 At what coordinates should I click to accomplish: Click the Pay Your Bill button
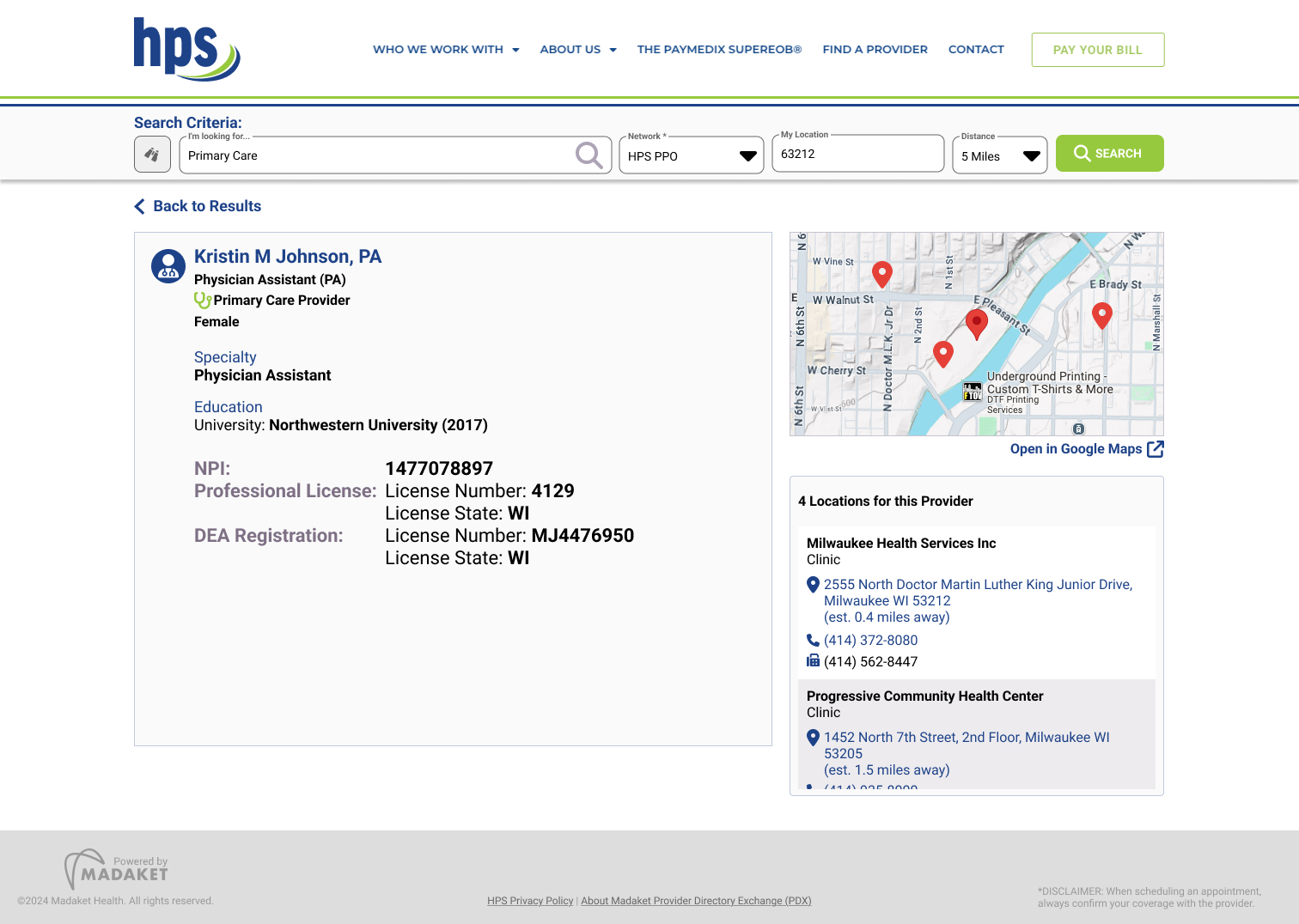point(1098,50)
